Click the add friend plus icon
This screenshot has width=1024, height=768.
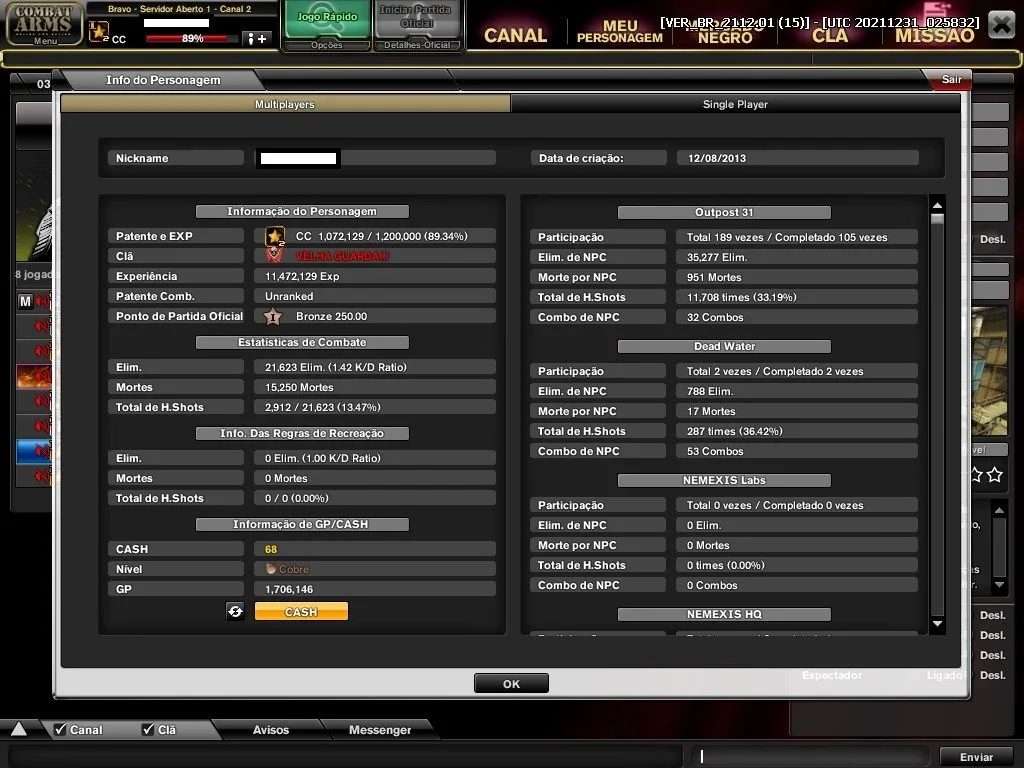click(x=257, y=39)
